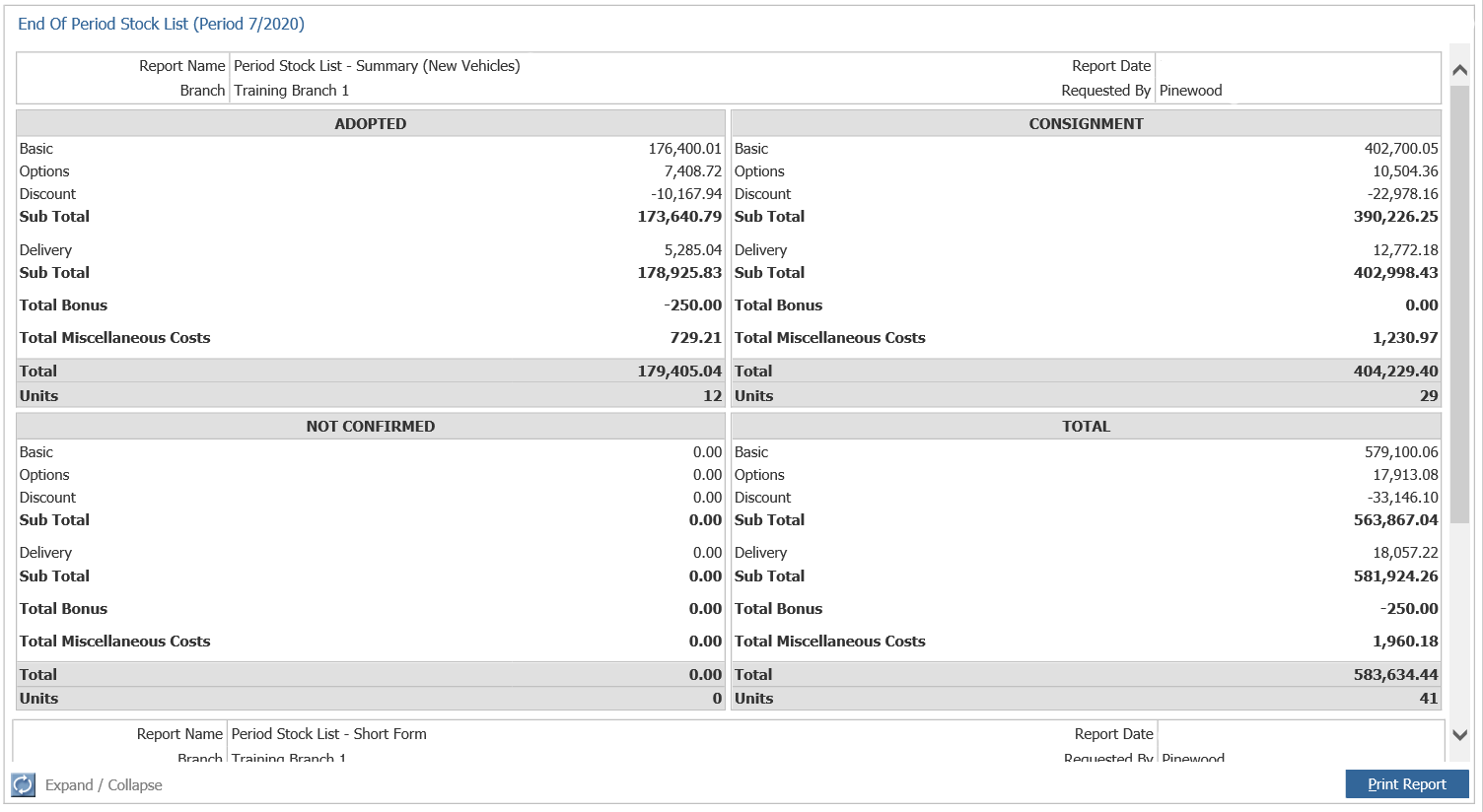Click Total section Delivery 18,057.22

click(x=1405, y=553)
